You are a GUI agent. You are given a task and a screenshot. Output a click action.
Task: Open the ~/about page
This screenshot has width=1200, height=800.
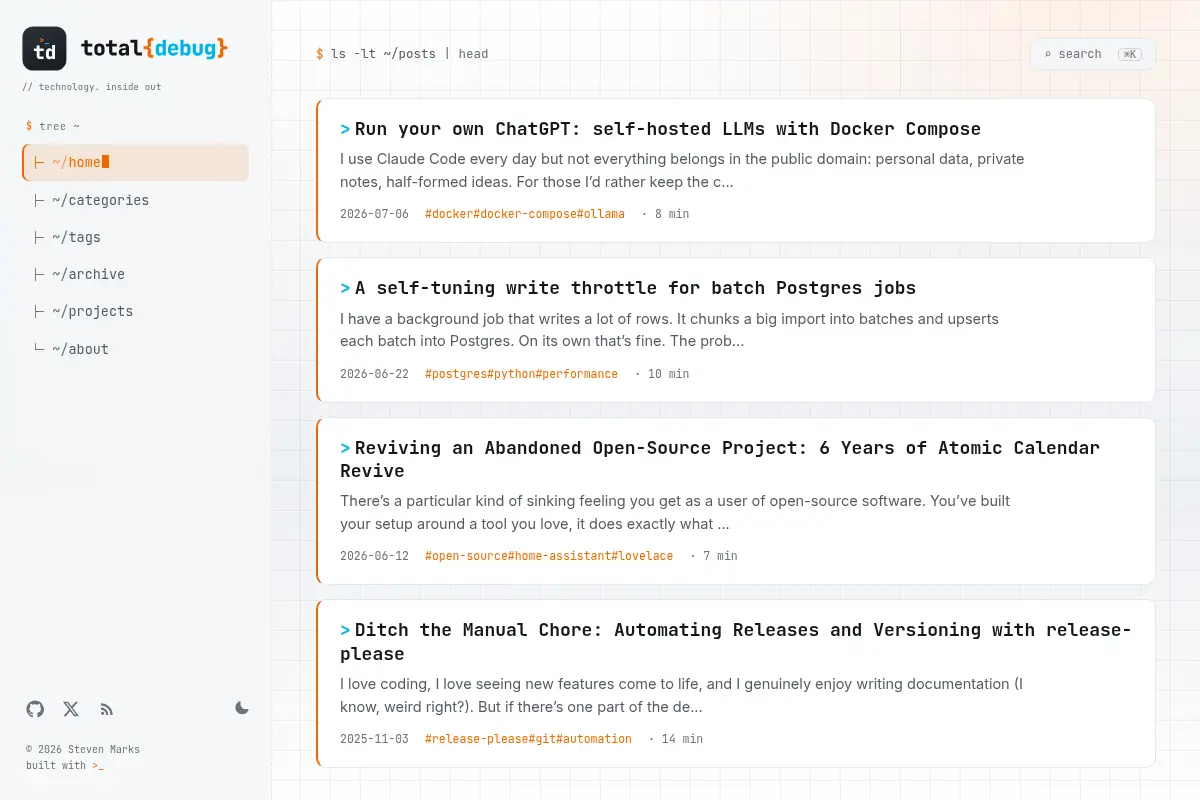(x=135, y=349)
